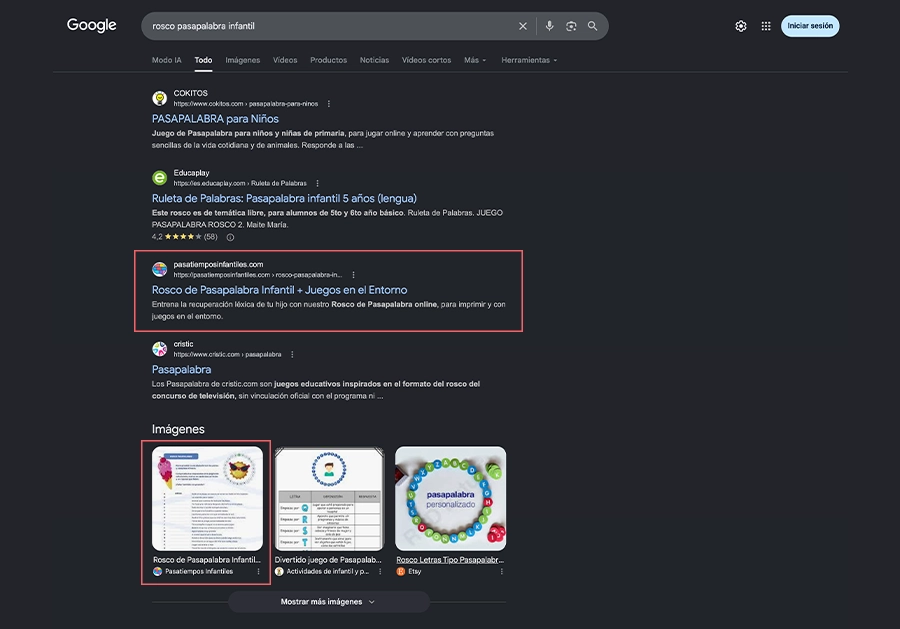Click the Google logo
Viewport: 900px width, 629px height.
click(91, 25)
